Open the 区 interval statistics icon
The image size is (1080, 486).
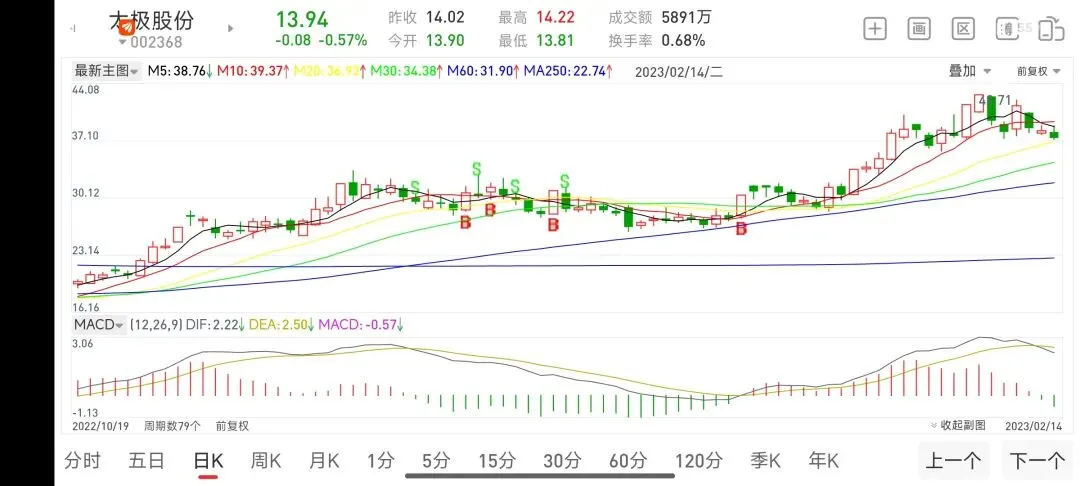[963, 28]
